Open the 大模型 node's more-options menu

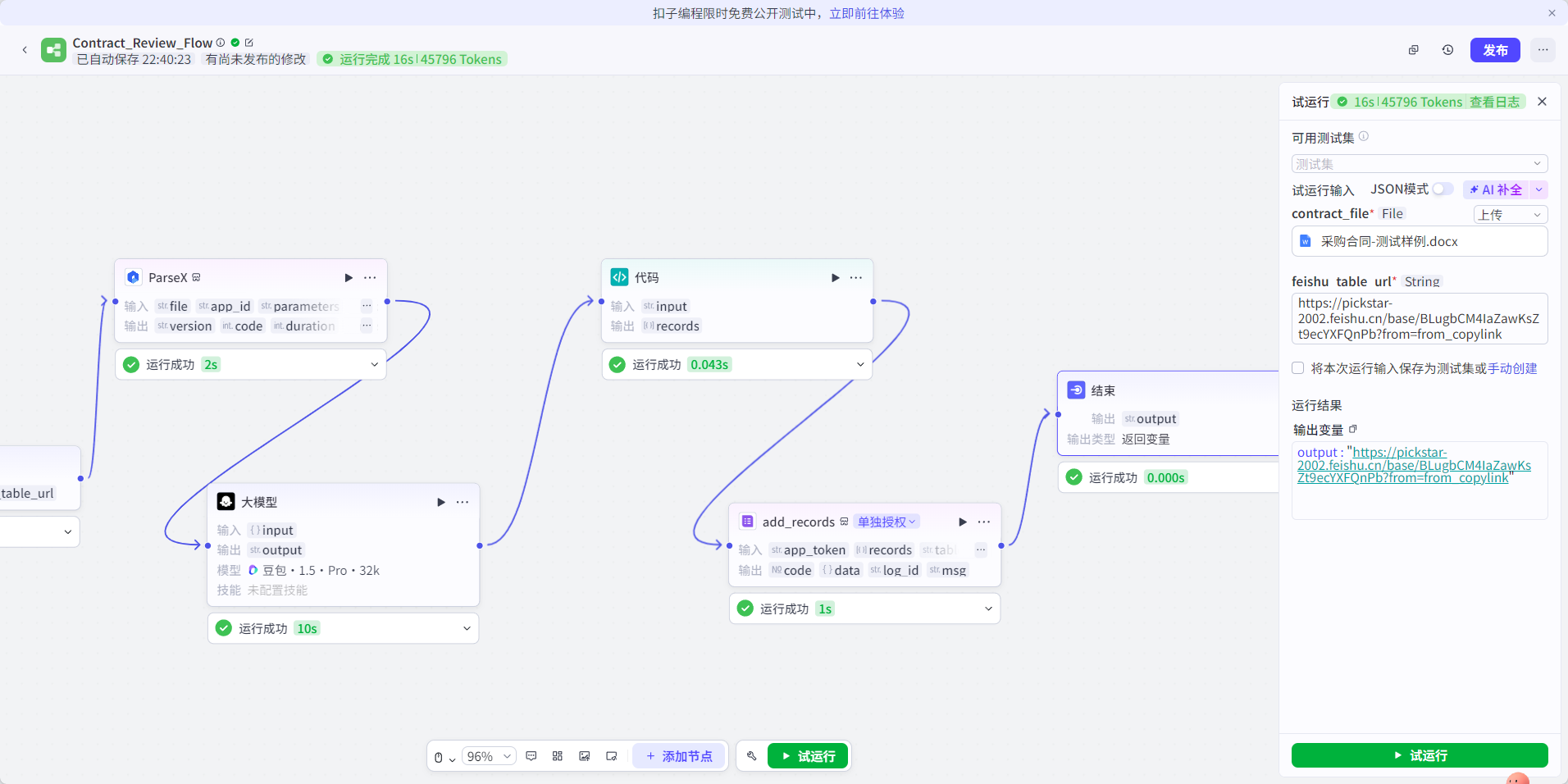pos(463,502)
